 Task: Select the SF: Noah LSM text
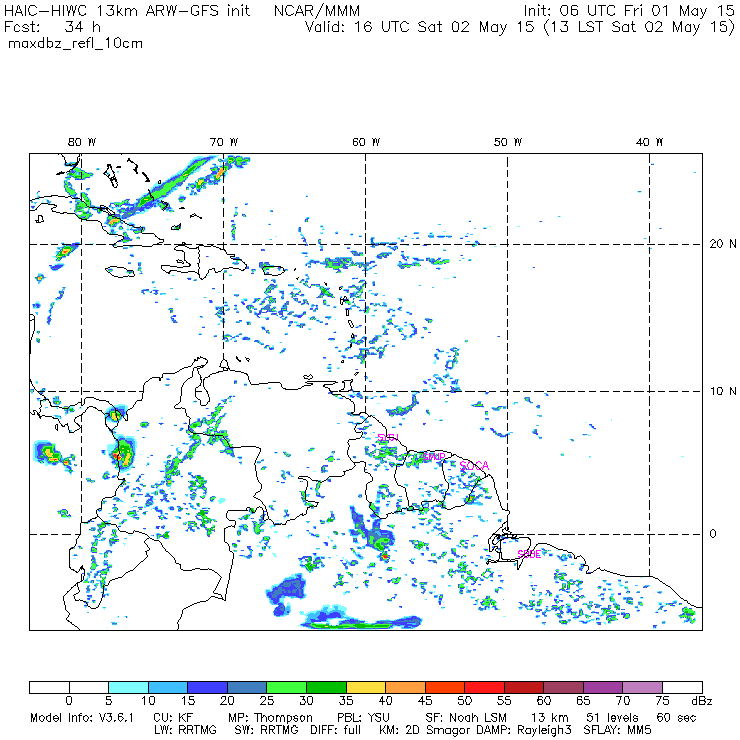click(x=466, y=718)
